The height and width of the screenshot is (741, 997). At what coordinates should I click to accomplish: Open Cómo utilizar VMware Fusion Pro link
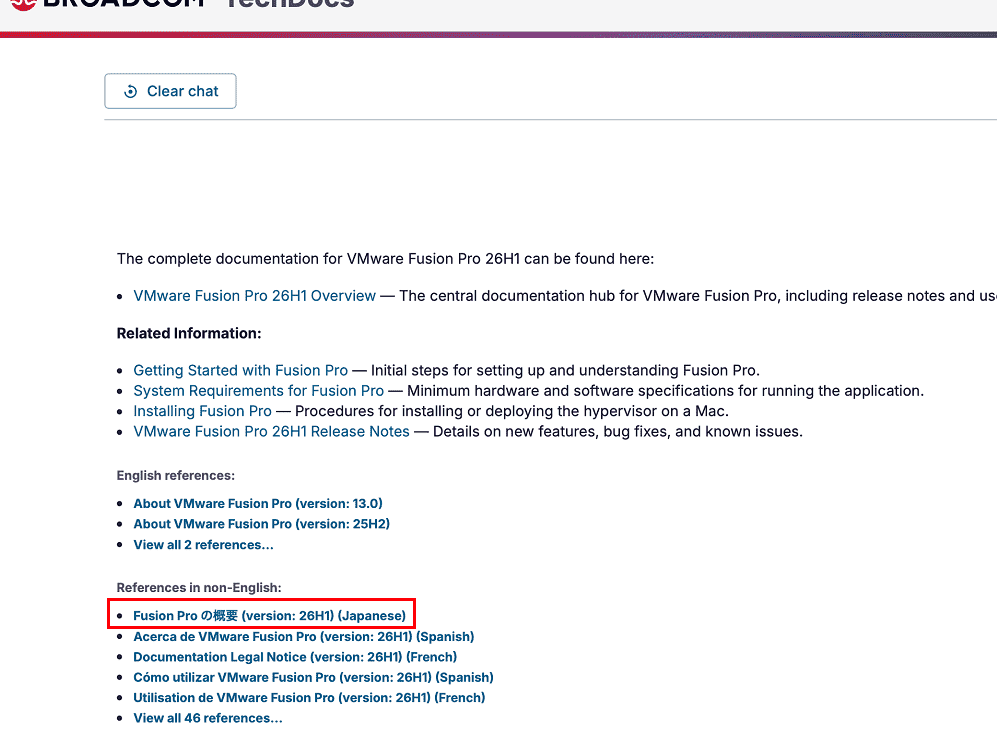[x=313, y=677]
